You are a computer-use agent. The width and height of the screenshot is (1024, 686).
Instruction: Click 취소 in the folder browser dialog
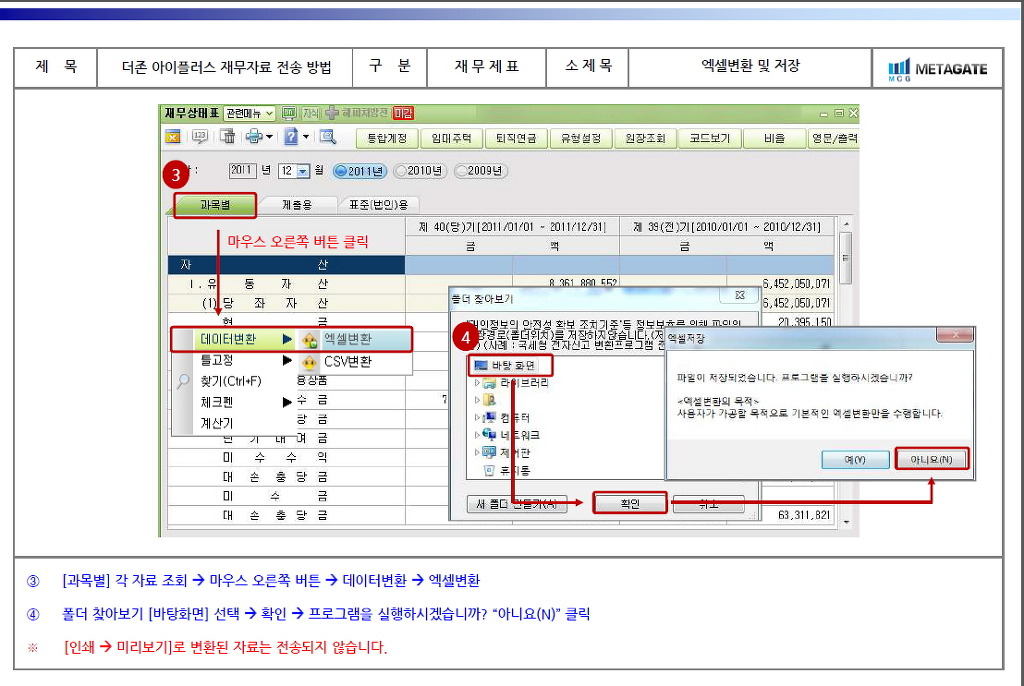(709, 504)
